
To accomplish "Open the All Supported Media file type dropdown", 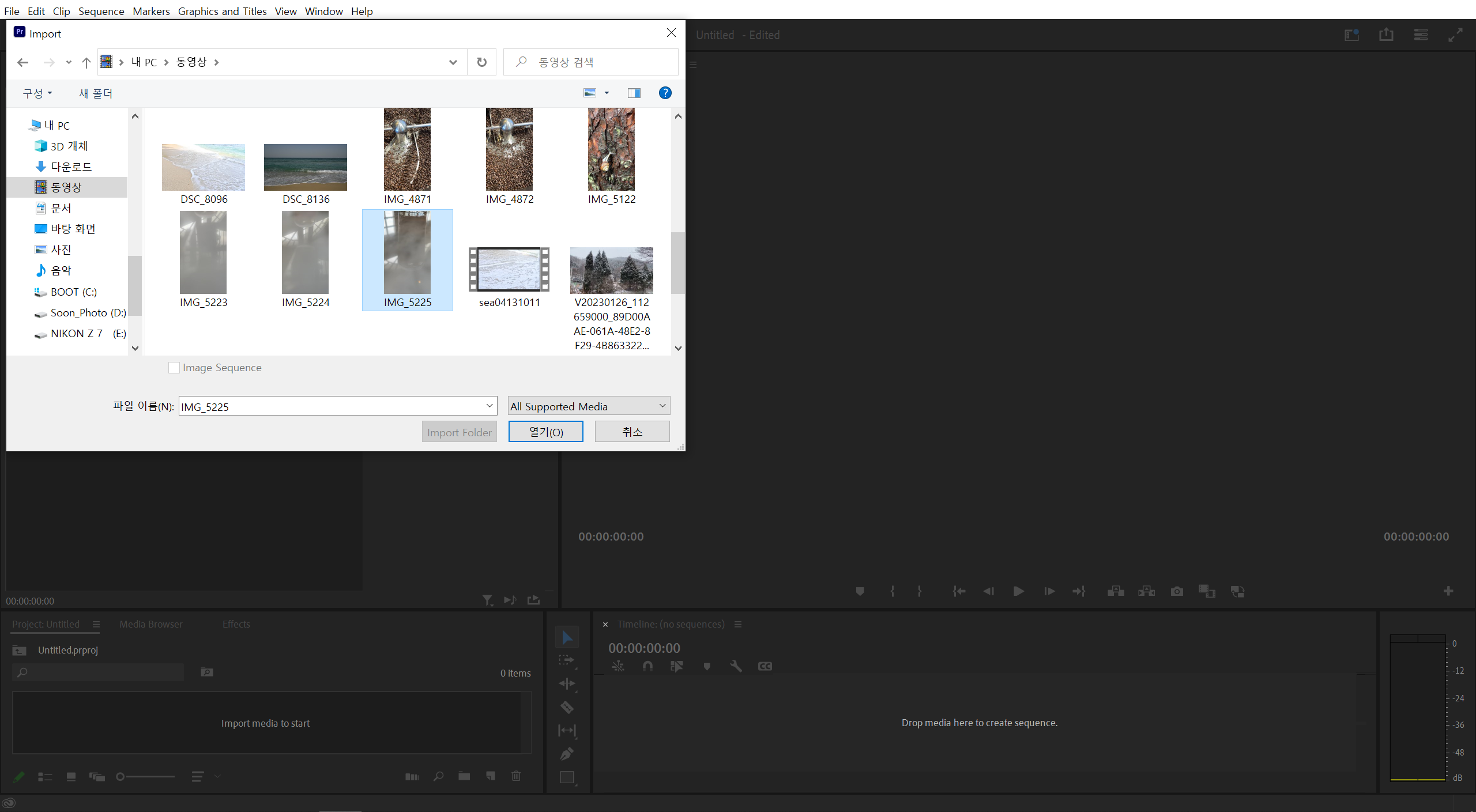I will coord(589,406).
